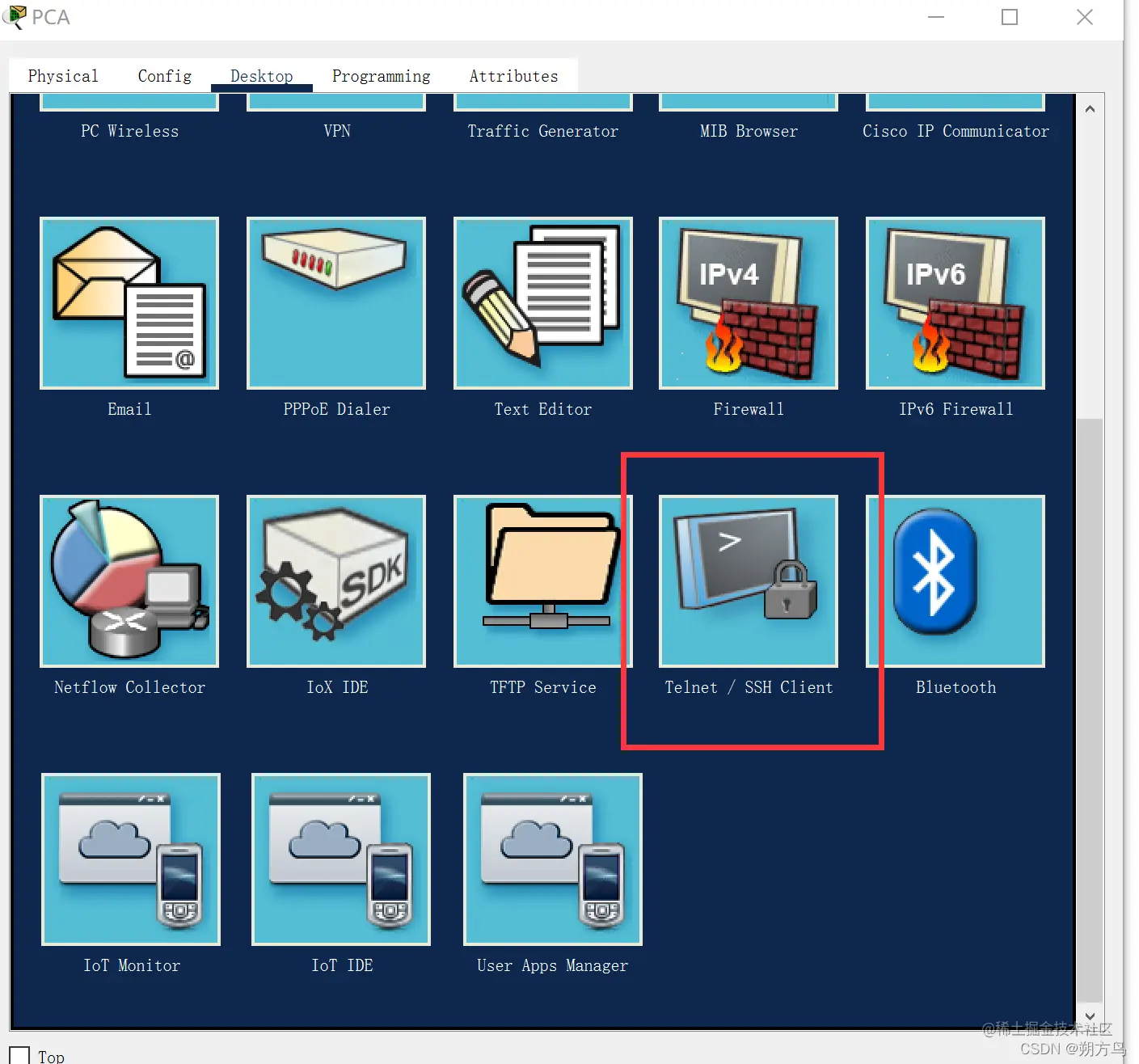Open the Attributes tab
Image resolution: width=1139 pixels, height=1064 pixels.
[x=514, y=76]
